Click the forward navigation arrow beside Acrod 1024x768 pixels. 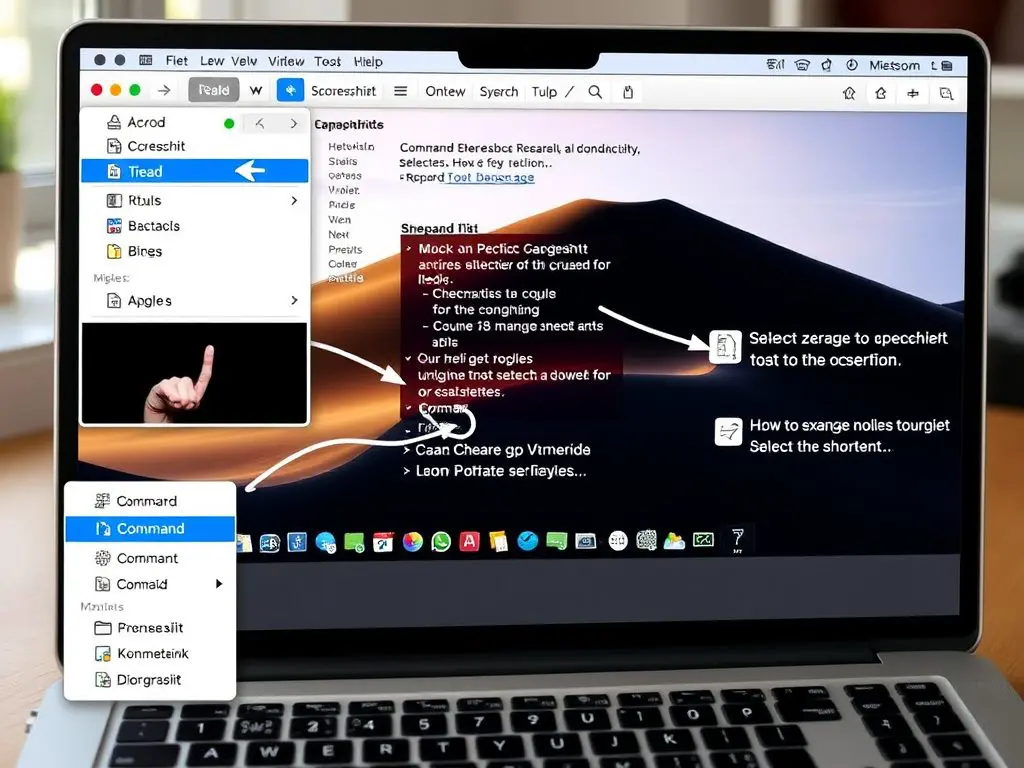[294, 124]
